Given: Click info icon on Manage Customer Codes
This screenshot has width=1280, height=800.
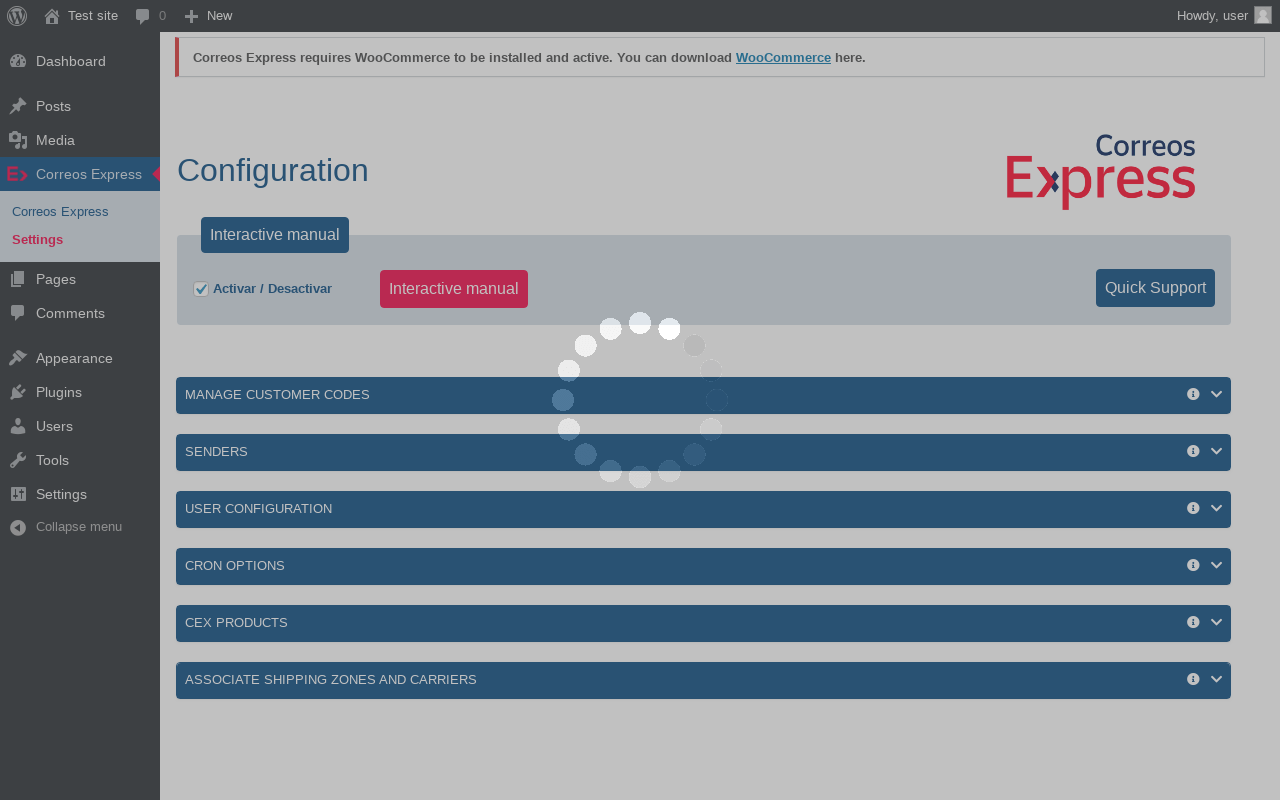Looking at the screenshot, I should pos(1193,394).
